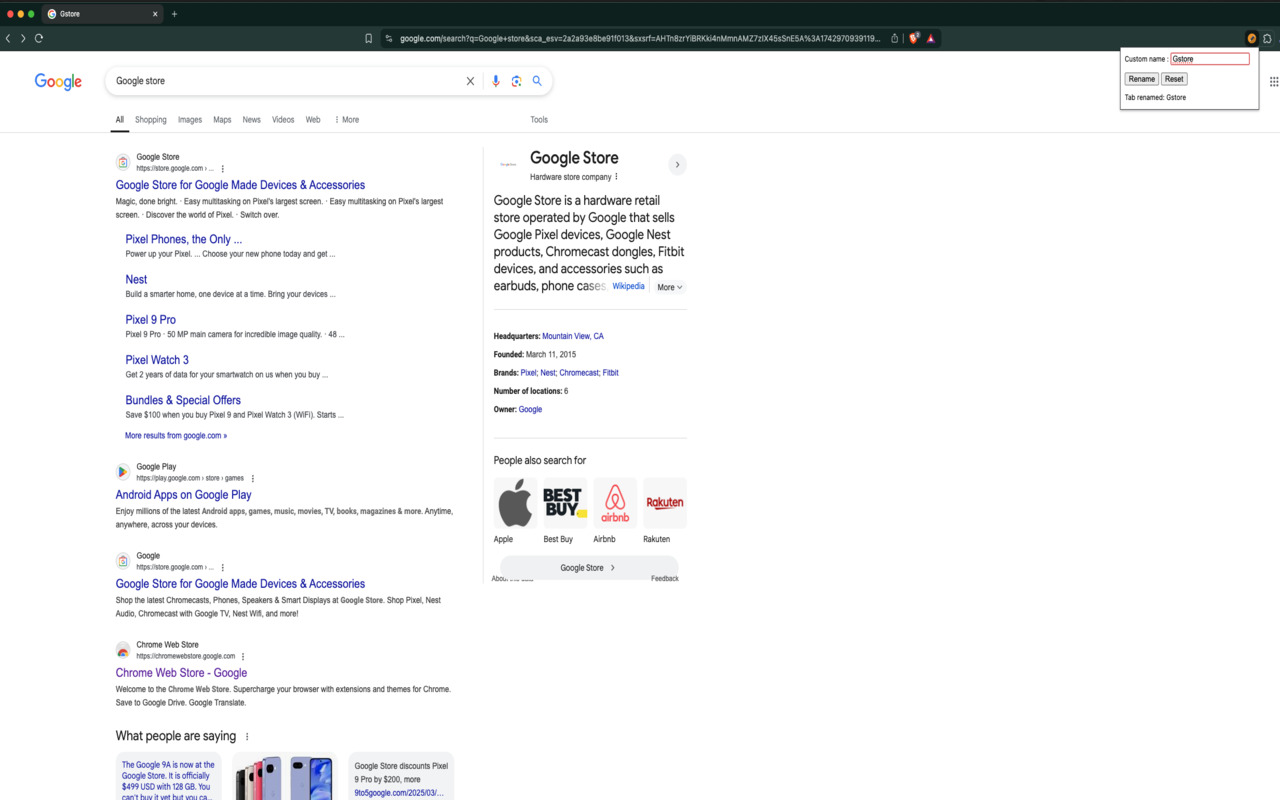Reload the page with the refresh icon
The height and width of the screenshot is (800, 1280).
pyautogui.click(x=39, y=38)
